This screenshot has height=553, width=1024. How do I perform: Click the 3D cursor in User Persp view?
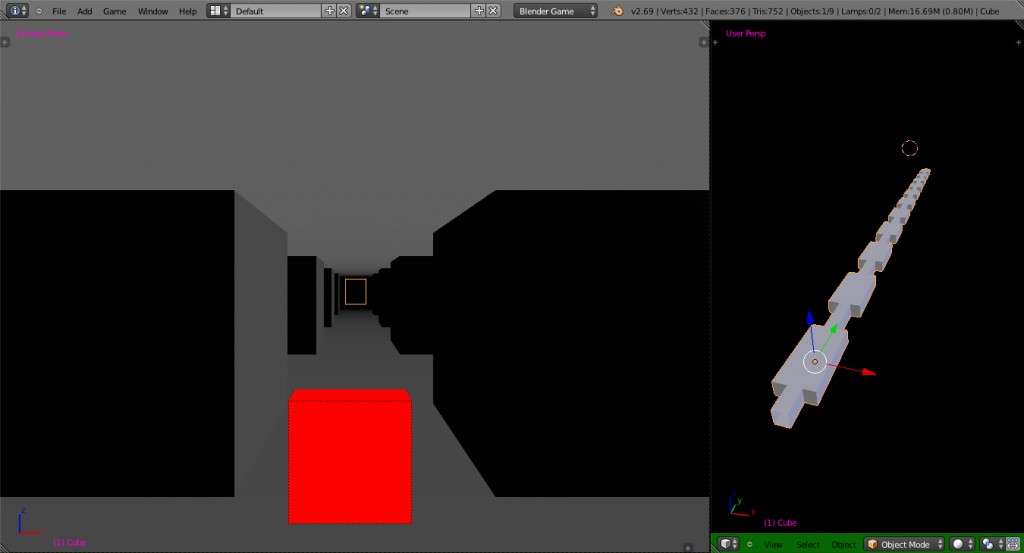pos(910,148)
